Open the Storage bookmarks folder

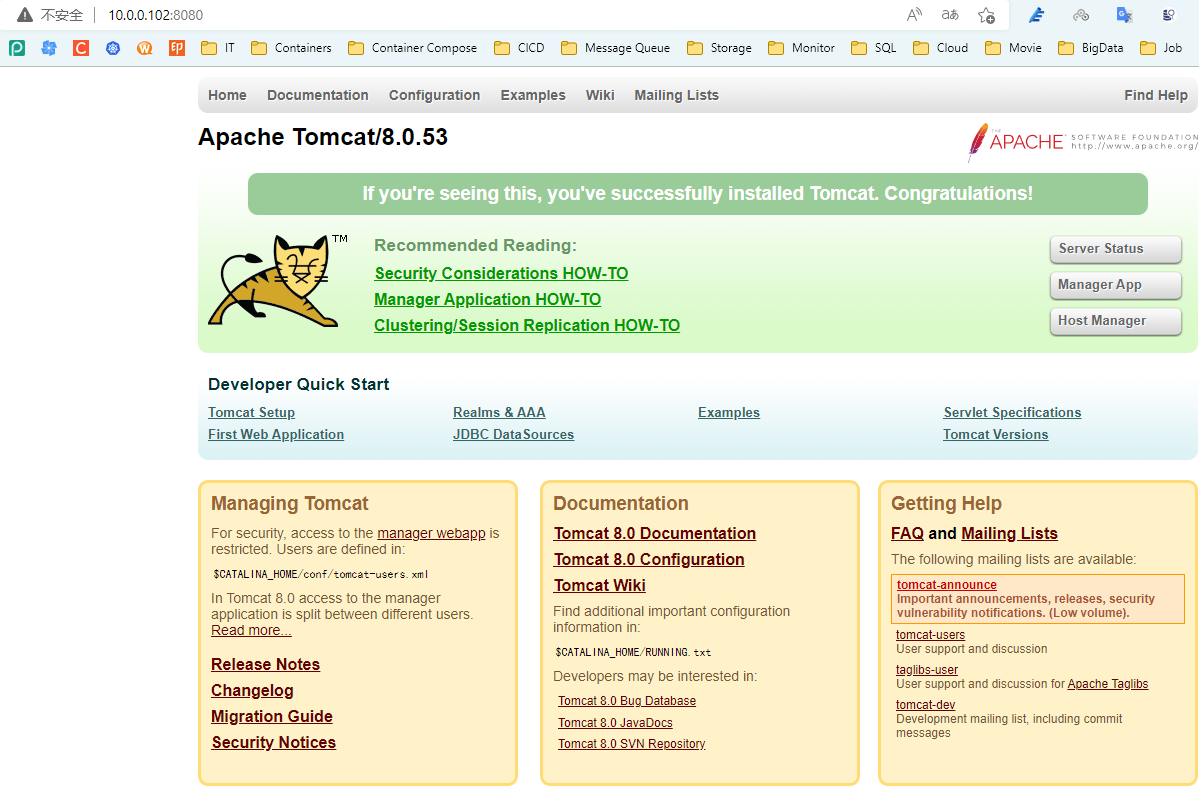720,48
